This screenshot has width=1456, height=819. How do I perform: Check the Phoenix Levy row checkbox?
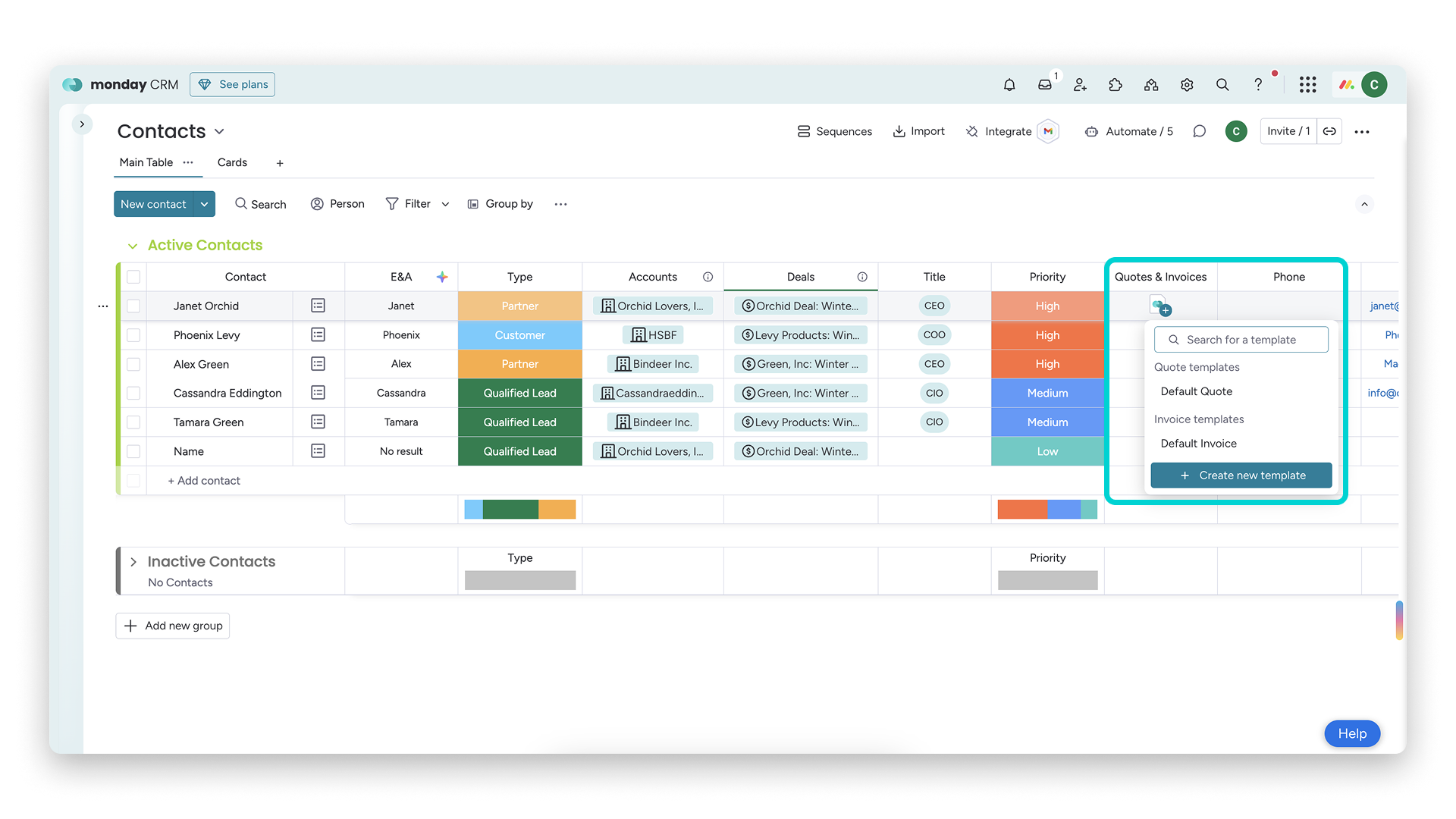coord(133,334)
